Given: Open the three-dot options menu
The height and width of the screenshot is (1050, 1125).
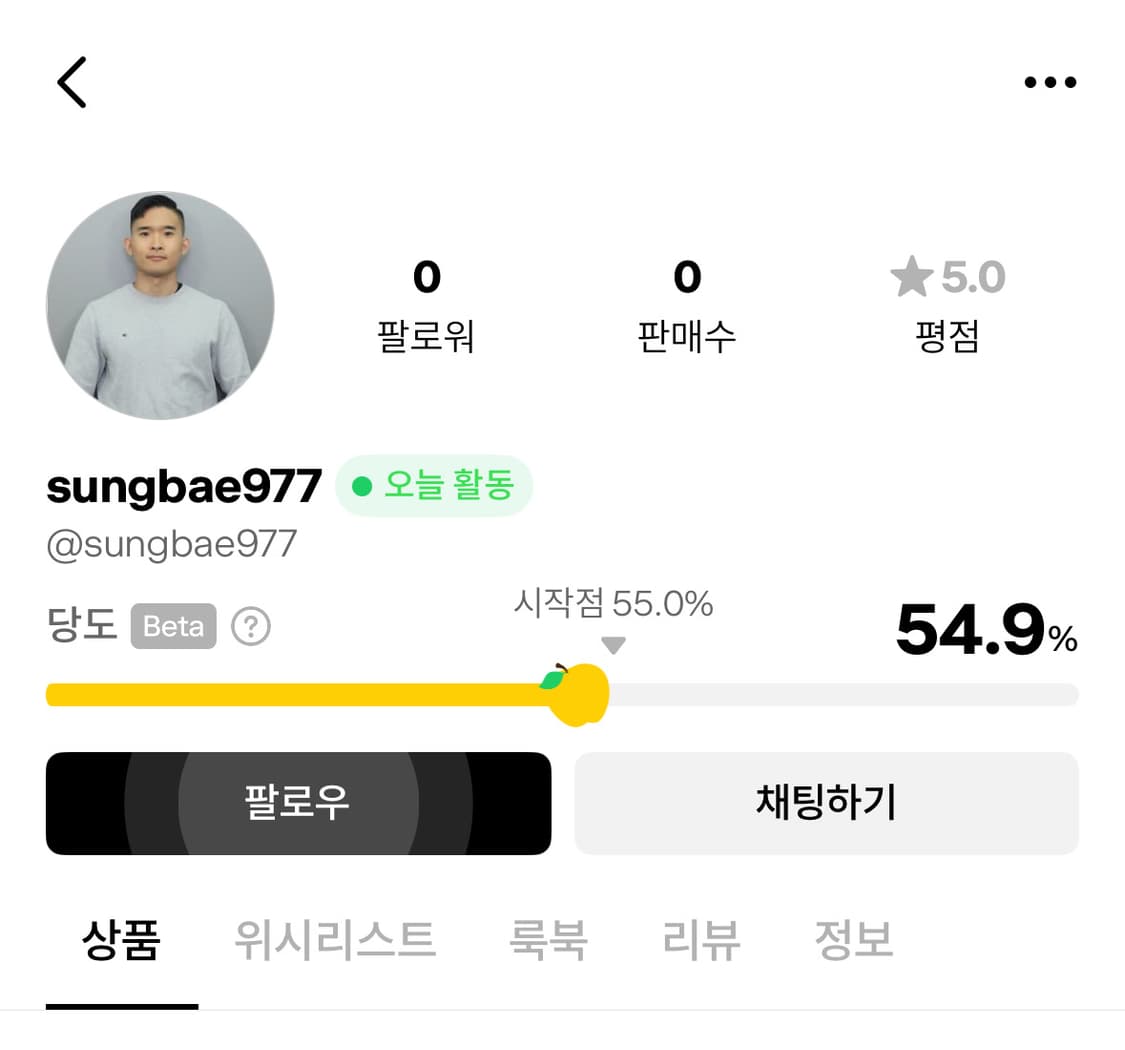Looking at the screenshot, I should [1049, 82].
